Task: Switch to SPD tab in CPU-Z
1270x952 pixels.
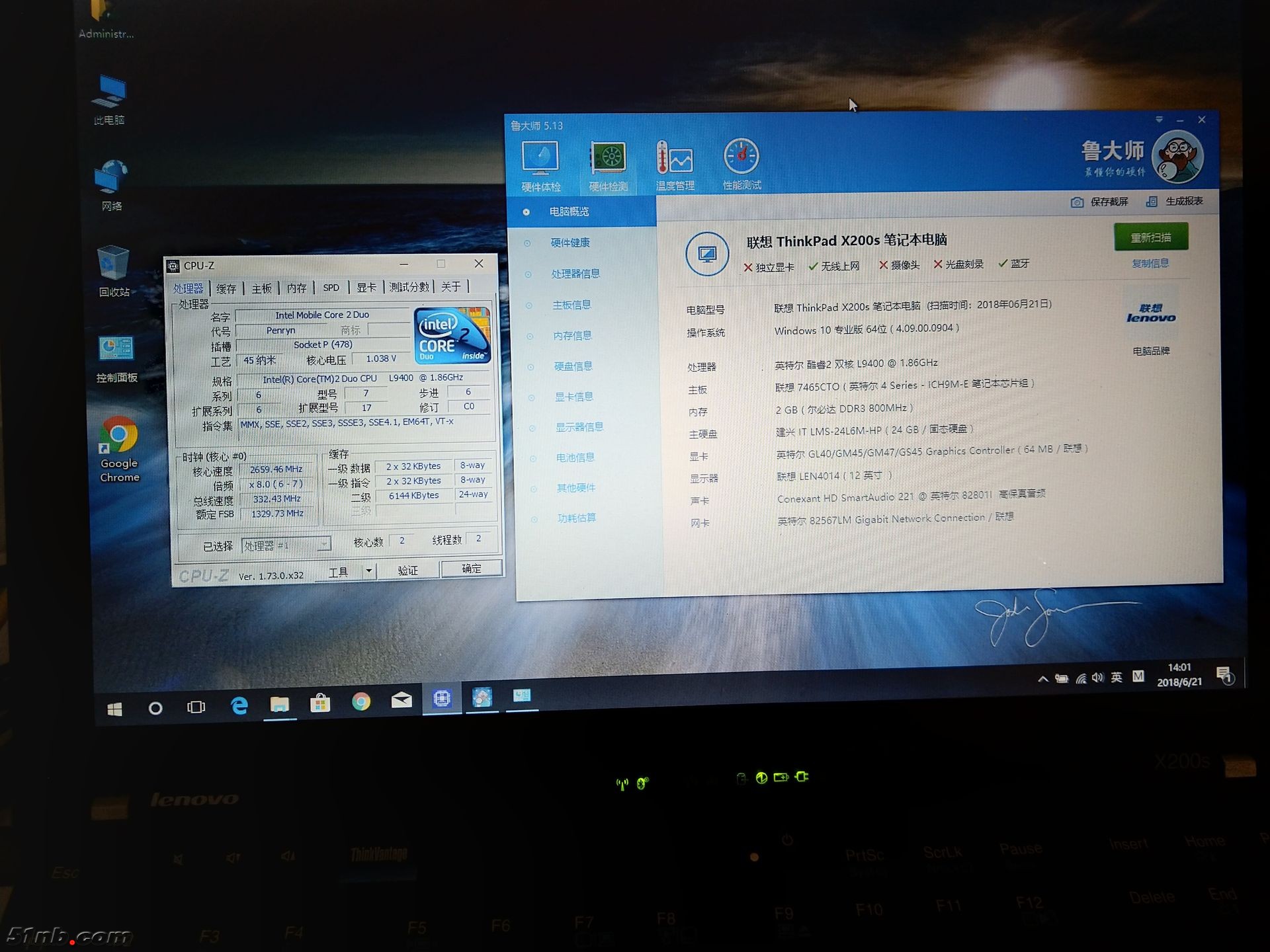Action: [x=331, y=288]
